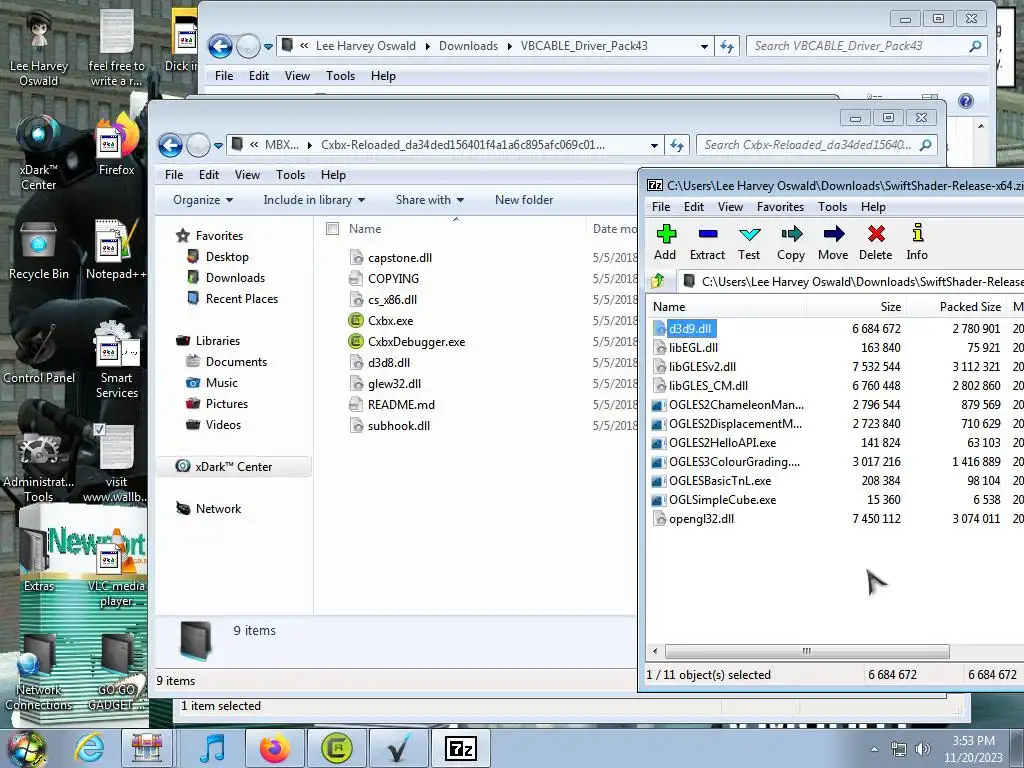Select Network in the navigation pane

click(x=218, y=509)
